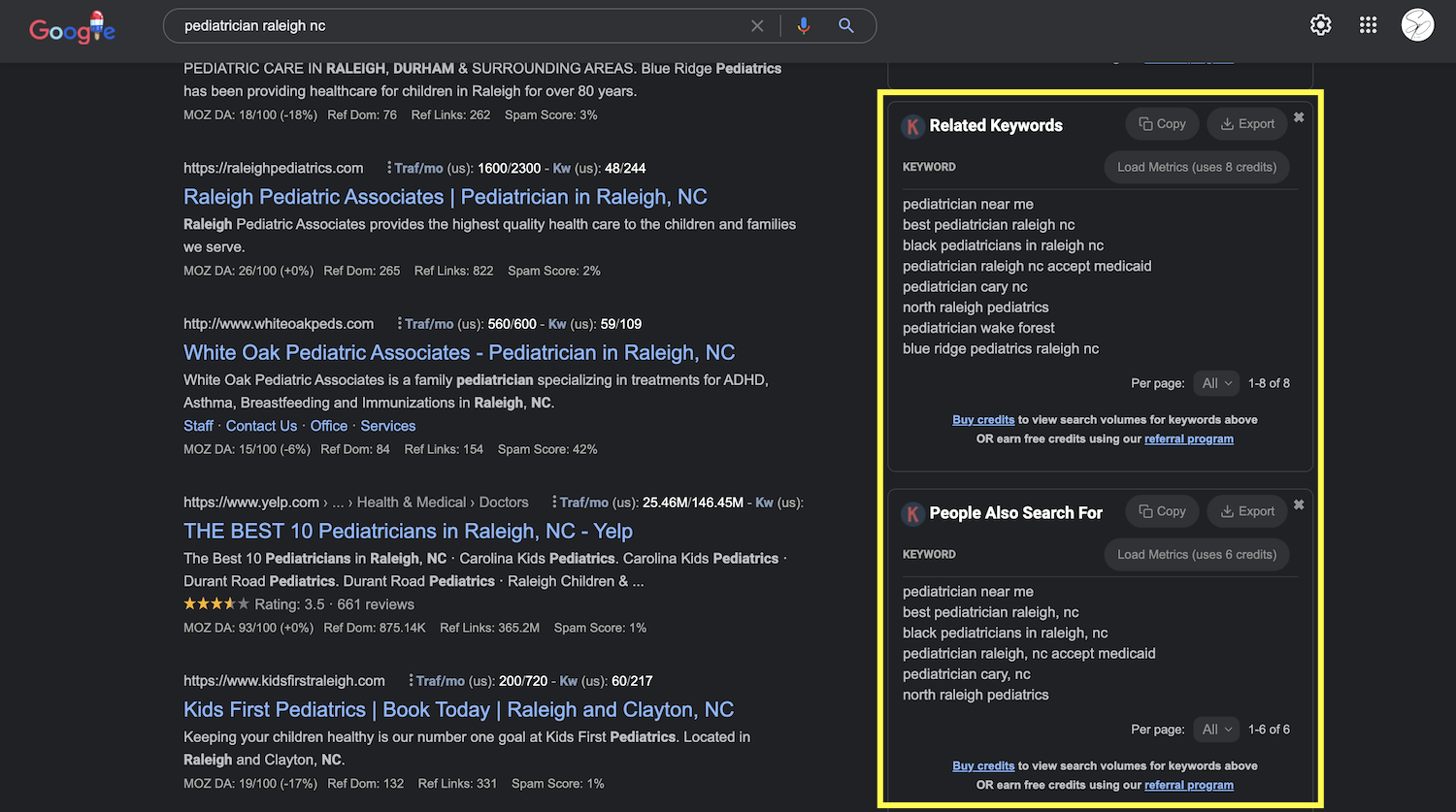Click Traf/mo link for raleighpediatrics.com
This screenshot has width=1456, height=812.
point(418,169)
